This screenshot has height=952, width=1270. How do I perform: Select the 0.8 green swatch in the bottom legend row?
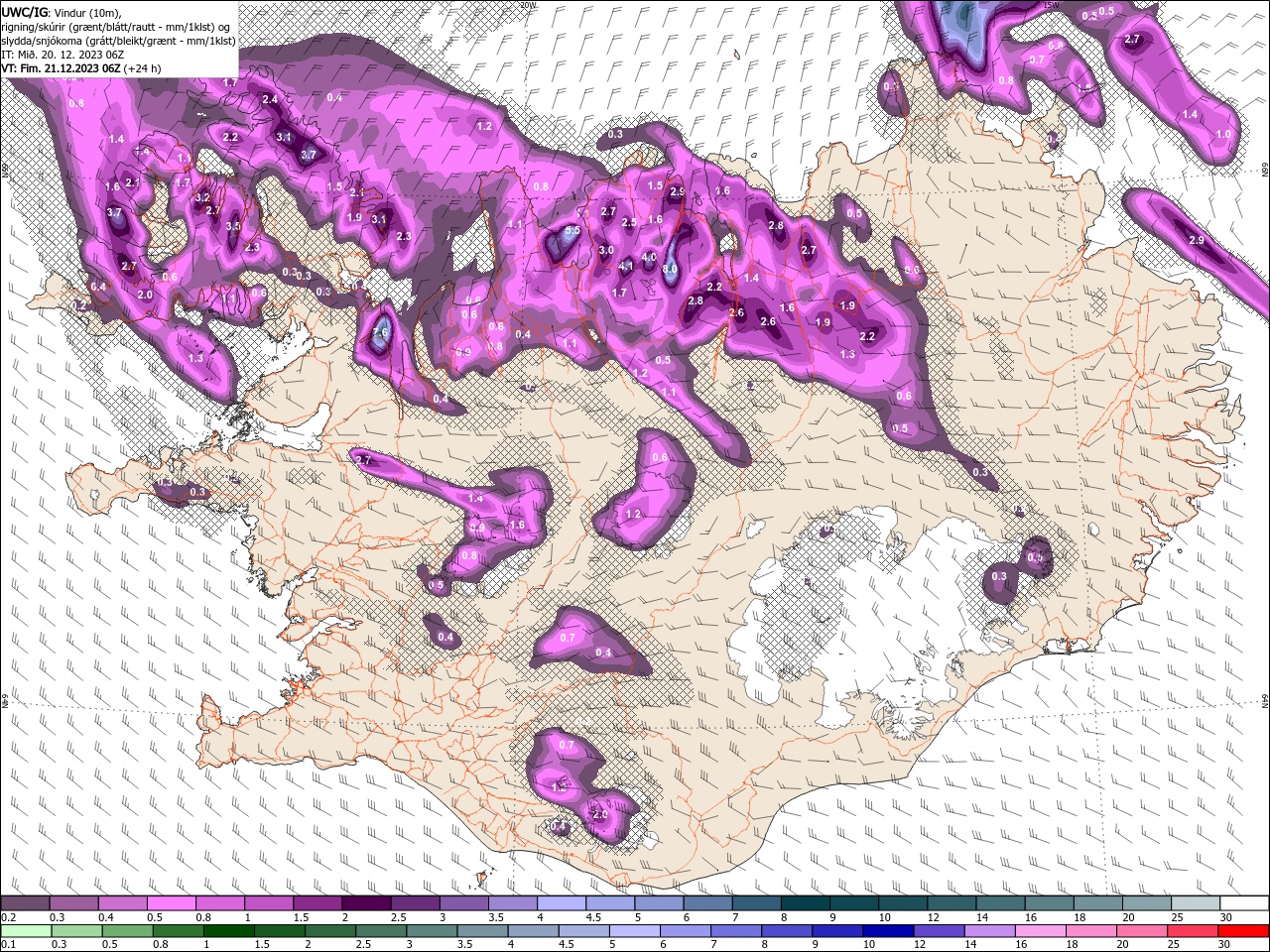coord(178,931)
